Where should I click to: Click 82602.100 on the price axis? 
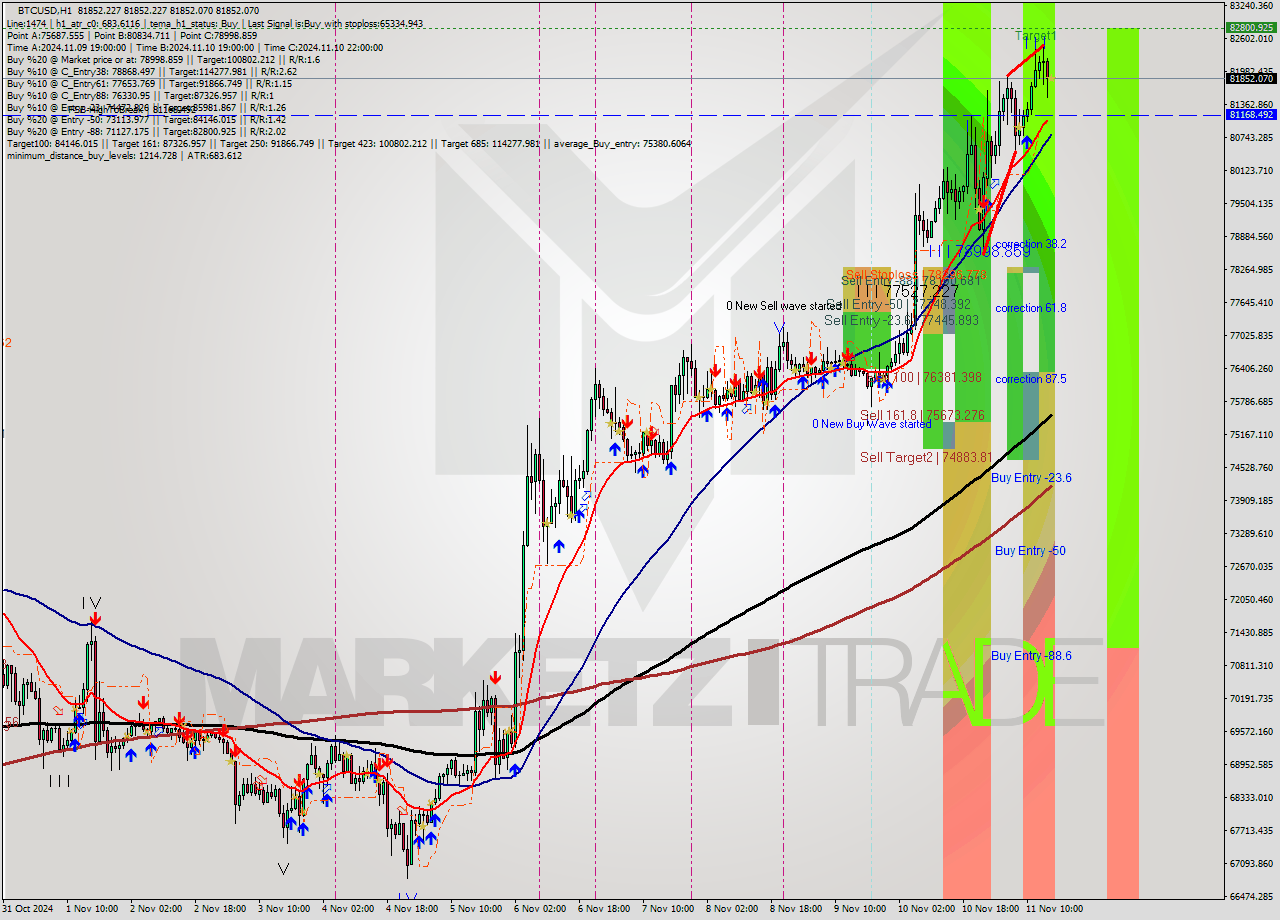[x=1251, y=39]
